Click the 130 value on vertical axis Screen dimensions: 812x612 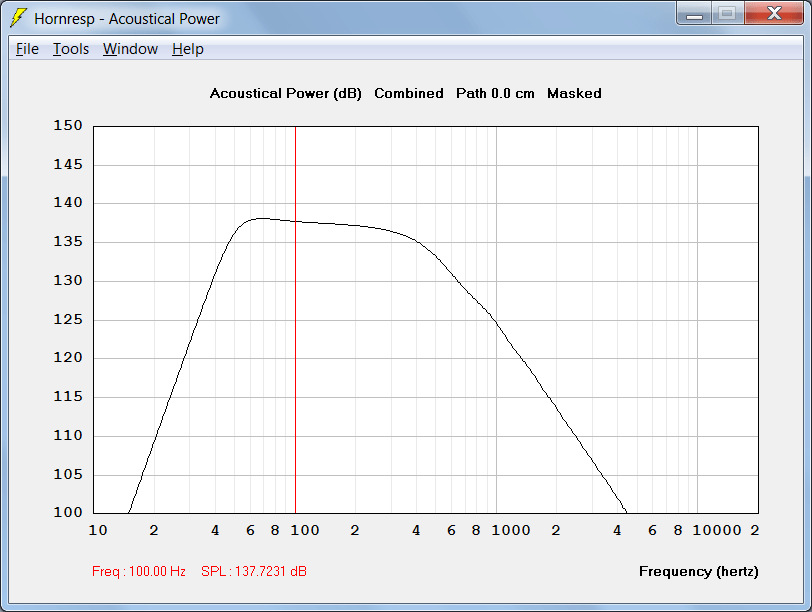click(68, 281)
